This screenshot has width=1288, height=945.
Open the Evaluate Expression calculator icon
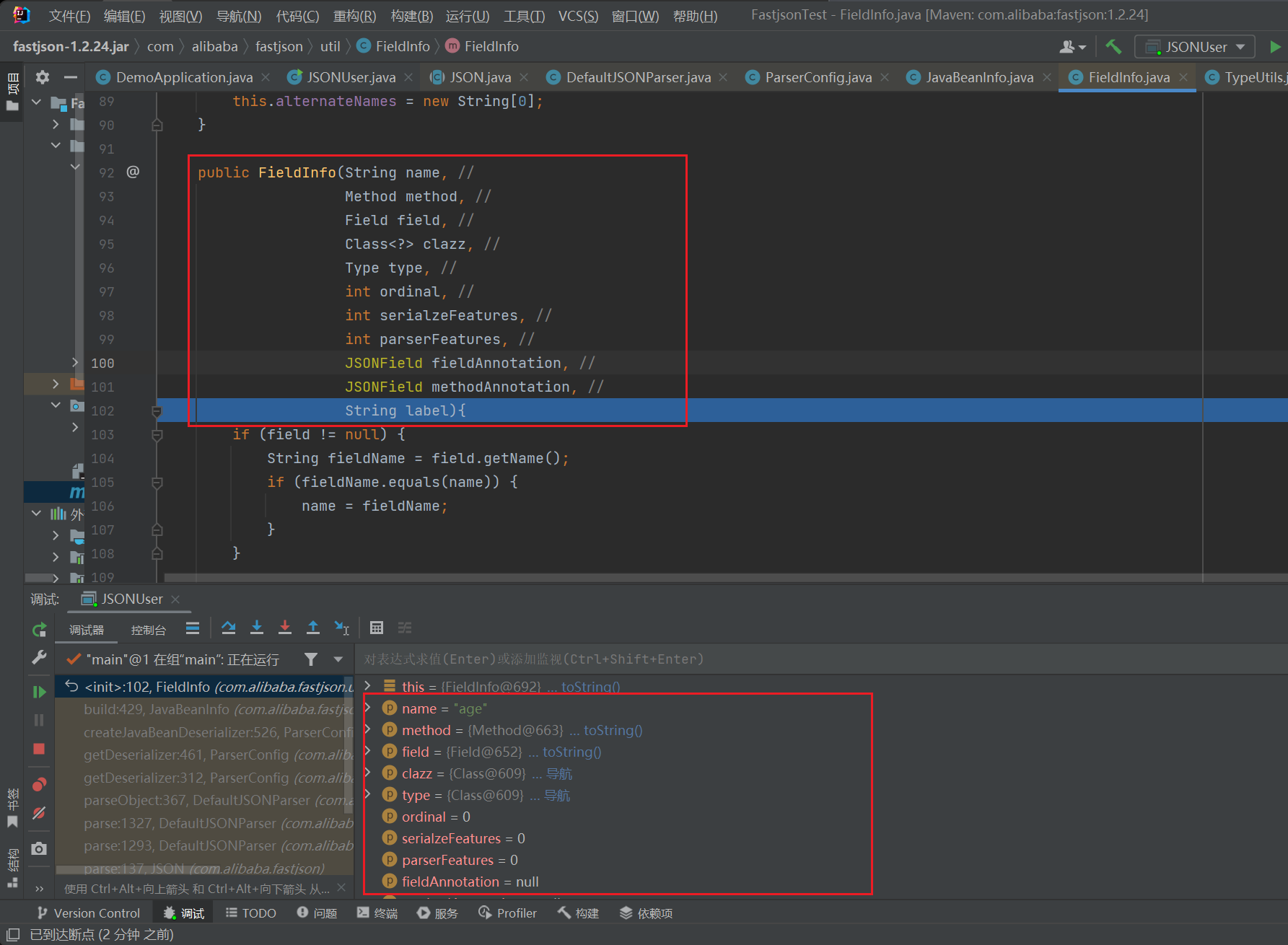(x=377, y=628)
